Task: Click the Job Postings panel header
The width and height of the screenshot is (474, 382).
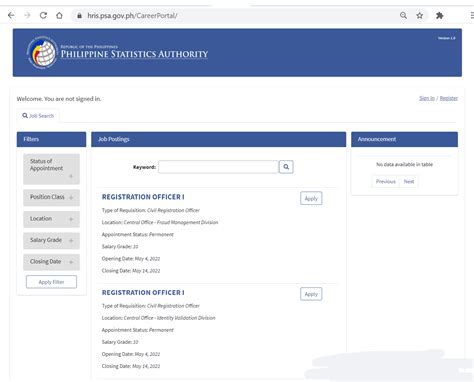Action: click(218, 139)
